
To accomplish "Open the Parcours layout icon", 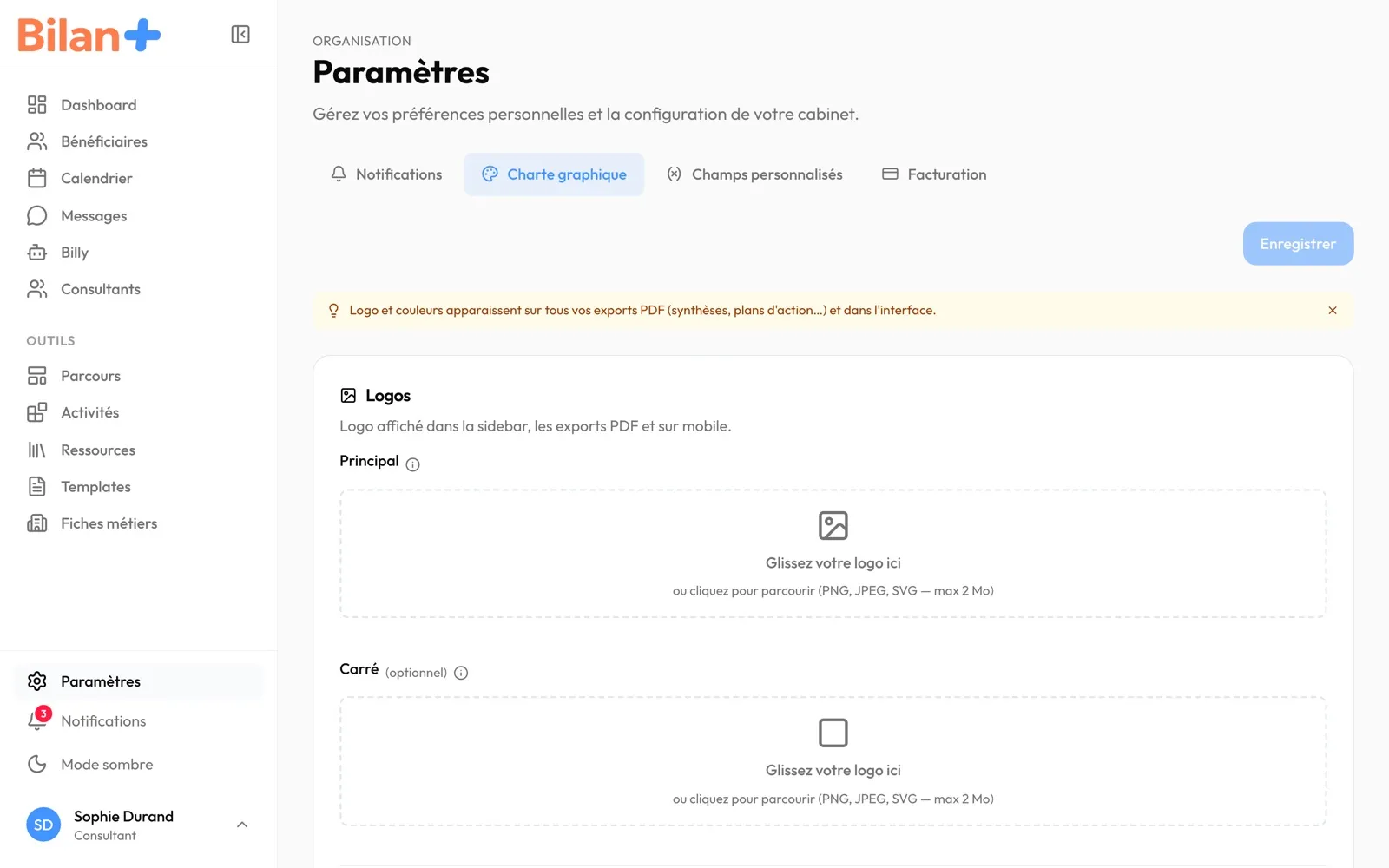I will click(x=36, y=376).
